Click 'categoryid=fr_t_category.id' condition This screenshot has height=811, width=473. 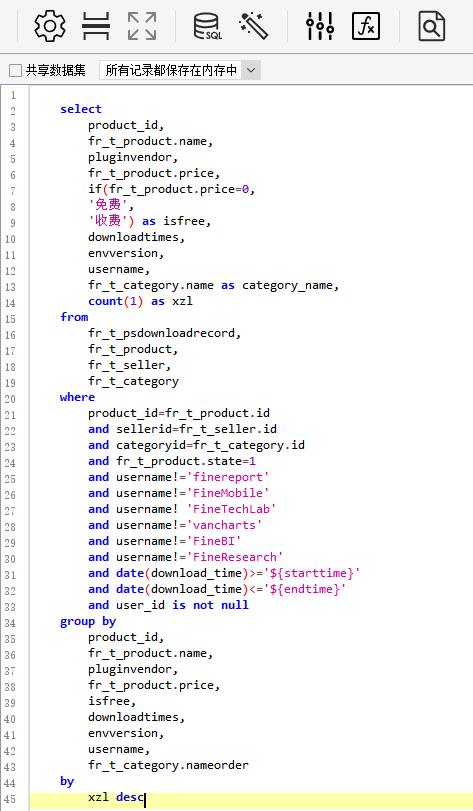(x=210, y=445)
